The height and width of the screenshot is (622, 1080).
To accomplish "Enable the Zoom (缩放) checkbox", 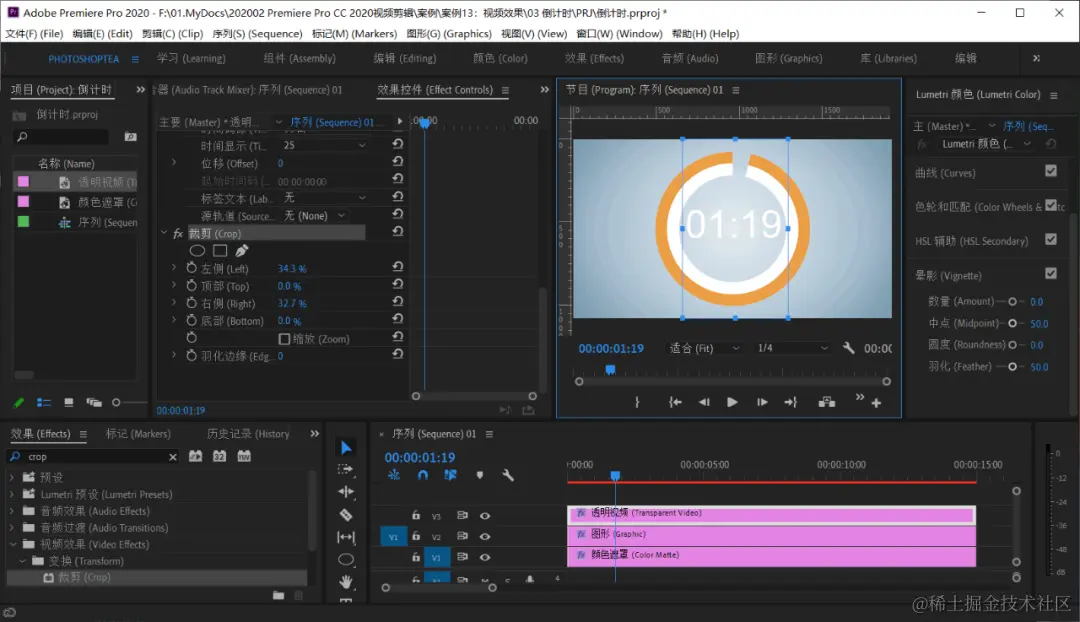I will click(x=284, y=339).
